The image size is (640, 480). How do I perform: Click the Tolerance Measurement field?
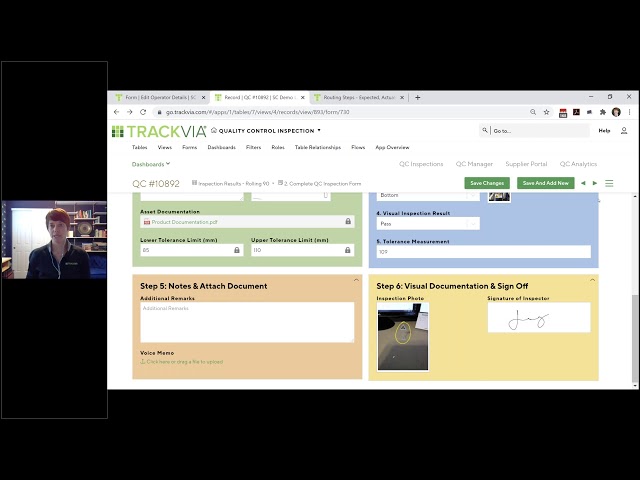(483, 252)
